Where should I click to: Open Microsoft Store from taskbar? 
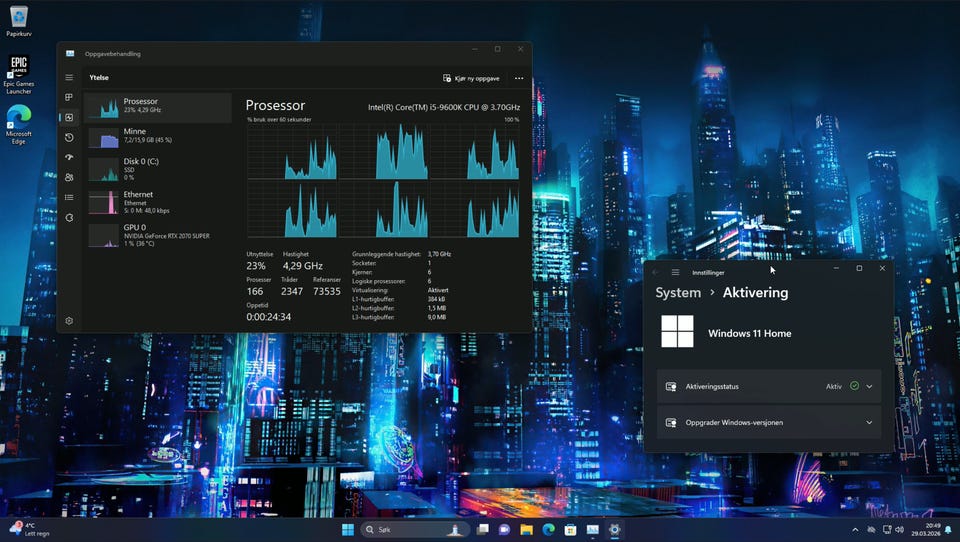pos(571,529)
